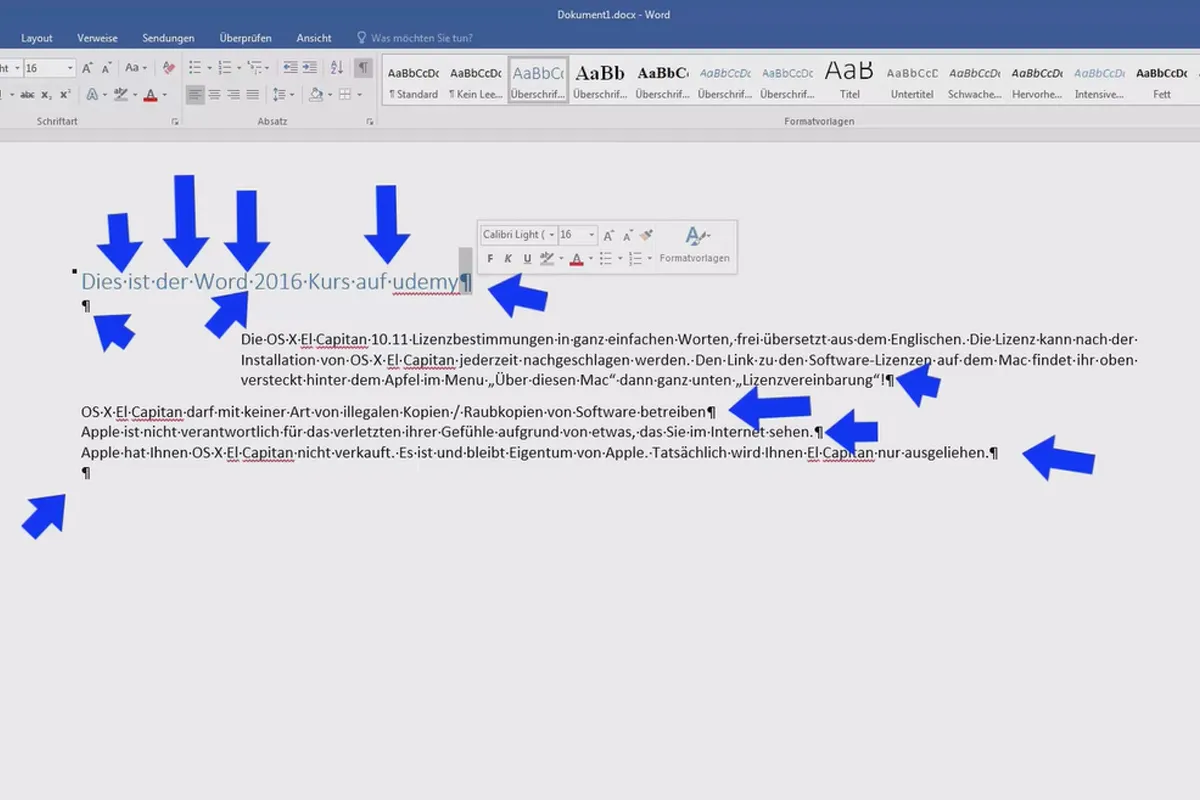Apply the Kein Leerraum style

click(x=475, y=80)
